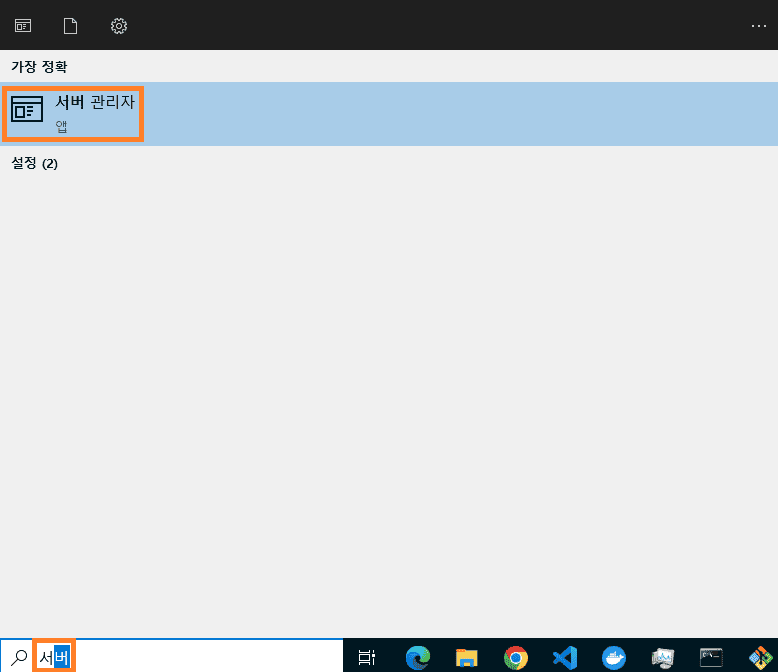Open Visual Studio Code from the taskbar
Image resolution: width=778 pixels, height=672 pixels.
tap(565, 658)
